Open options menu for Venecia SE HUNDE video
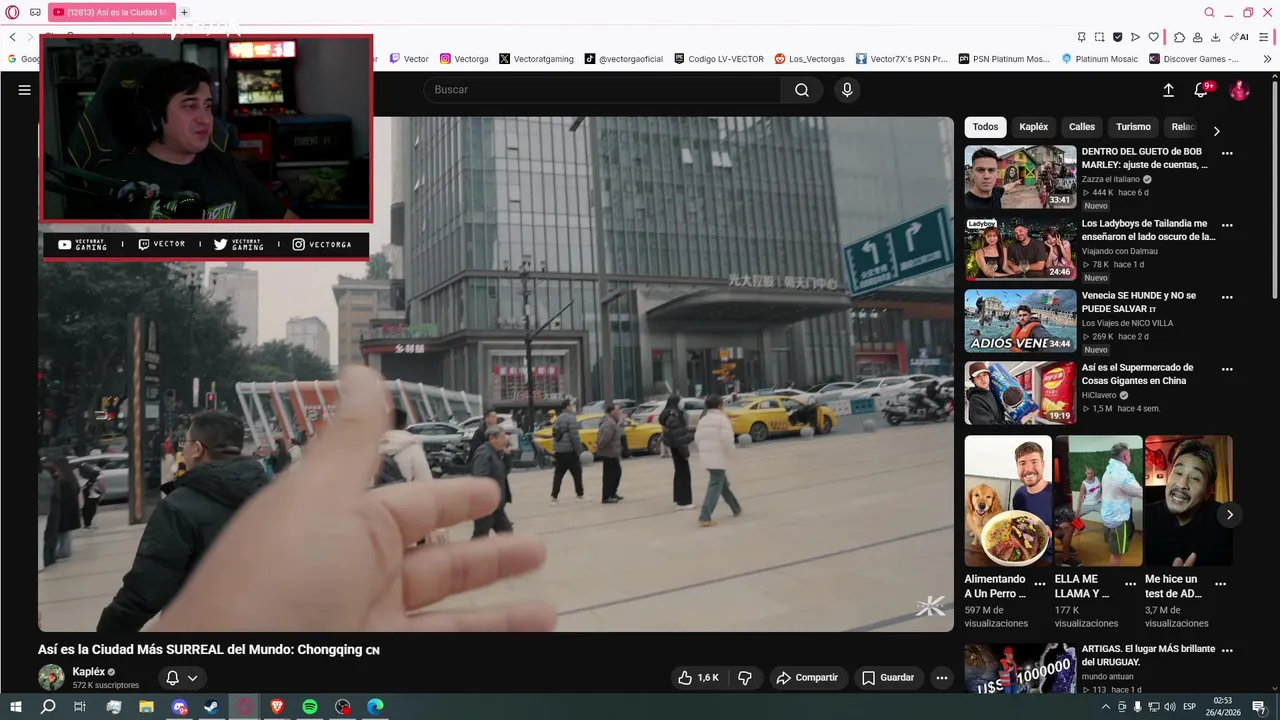 1227,298
